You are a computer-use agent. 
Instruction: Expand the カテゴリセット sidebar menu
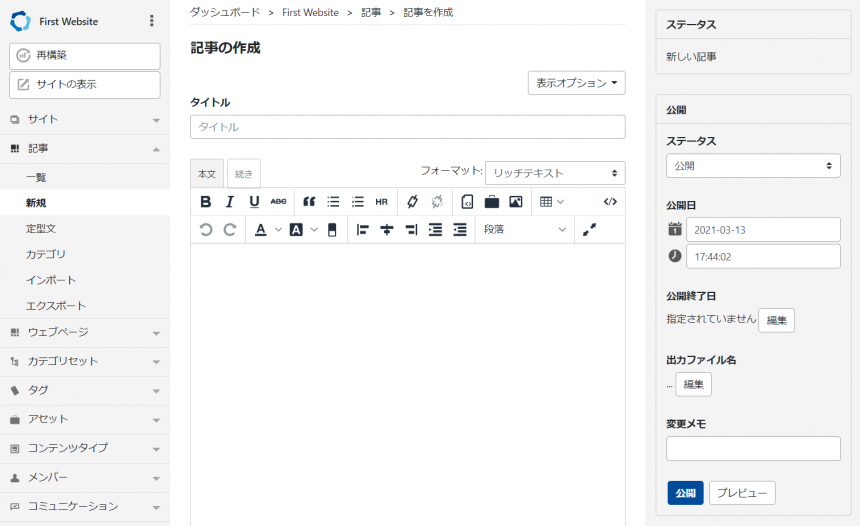(85, 361)
